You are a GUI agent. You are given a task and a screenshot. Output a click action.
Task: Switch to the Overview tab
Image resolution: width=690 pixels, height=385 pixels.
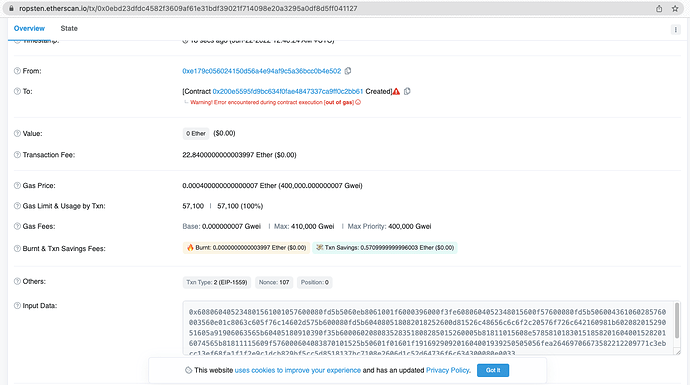coord(29,29)
